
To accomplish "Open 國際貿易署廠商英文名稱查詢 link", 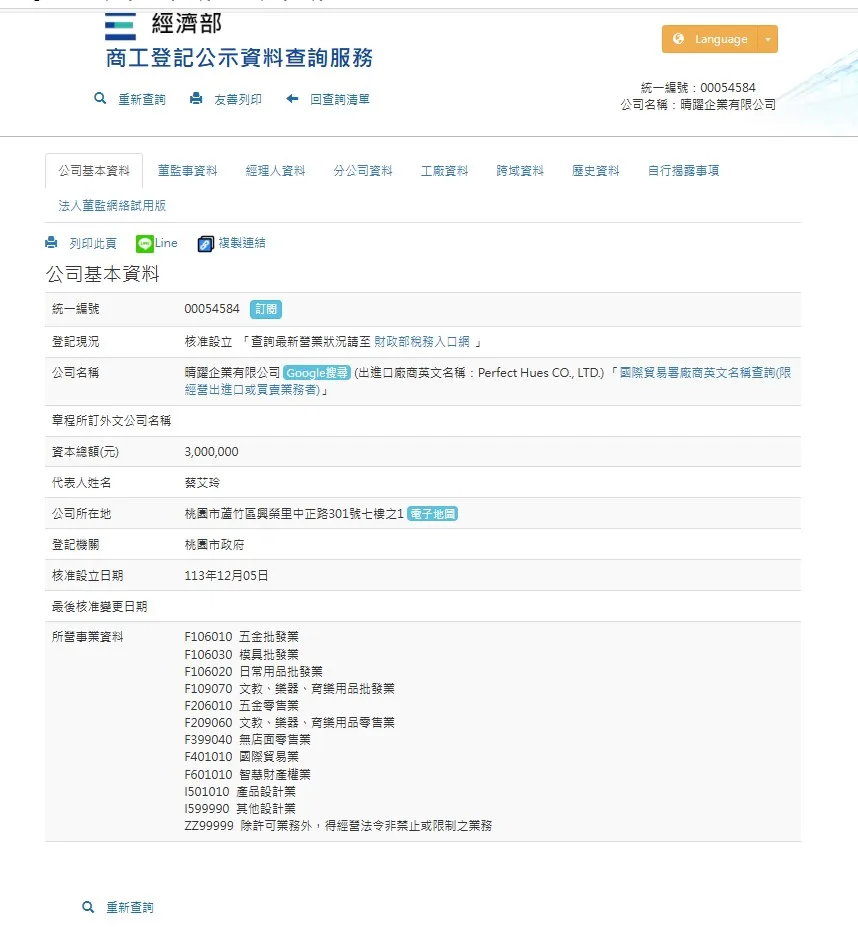I will pos(488,381).
